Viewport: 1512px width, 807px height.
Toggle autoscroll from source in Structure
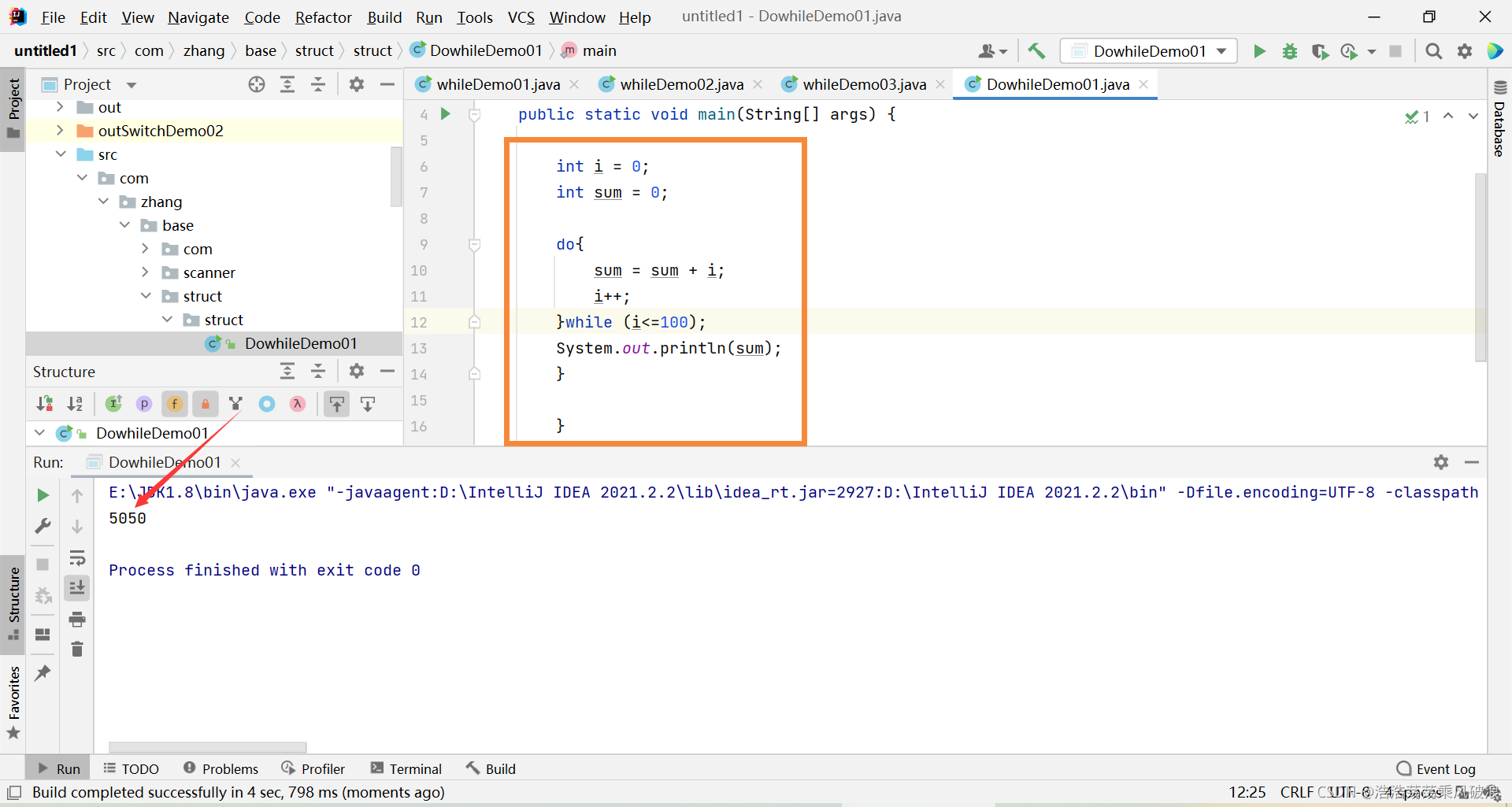pos(368,404)
